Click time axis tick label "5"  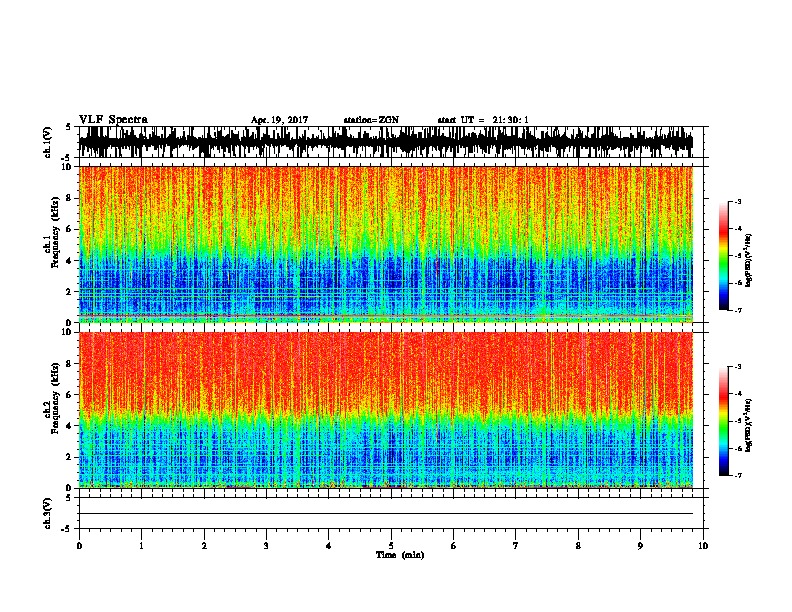(391, 546)
